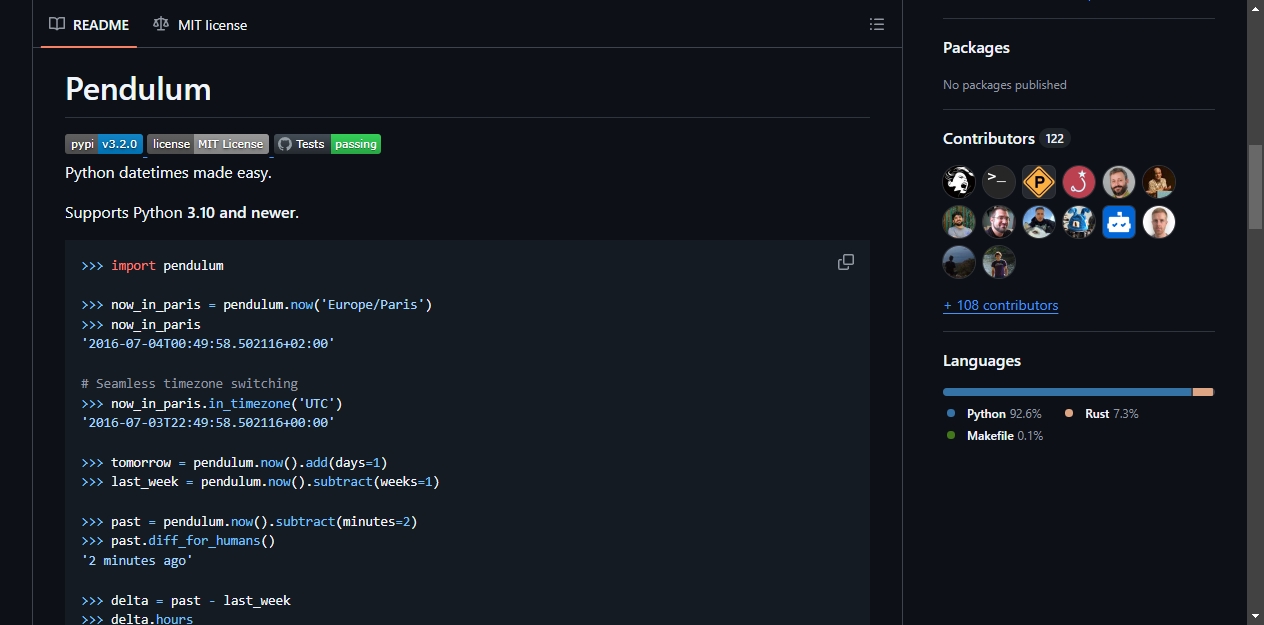Open the + 108 contributors link

tap(1000, 305)
